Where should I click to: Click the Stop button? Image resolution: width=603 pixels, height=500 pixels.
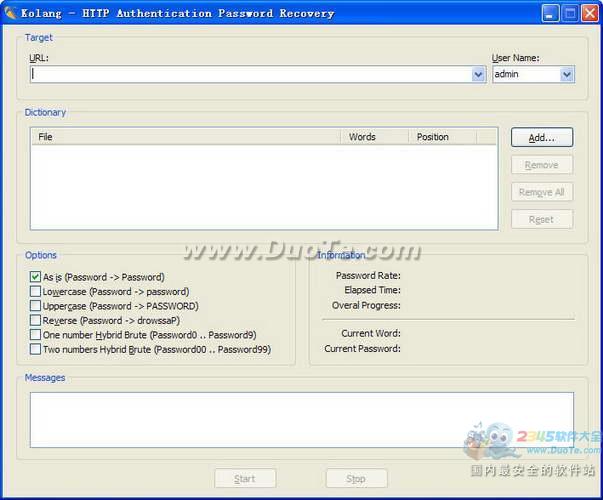(356, 478)
